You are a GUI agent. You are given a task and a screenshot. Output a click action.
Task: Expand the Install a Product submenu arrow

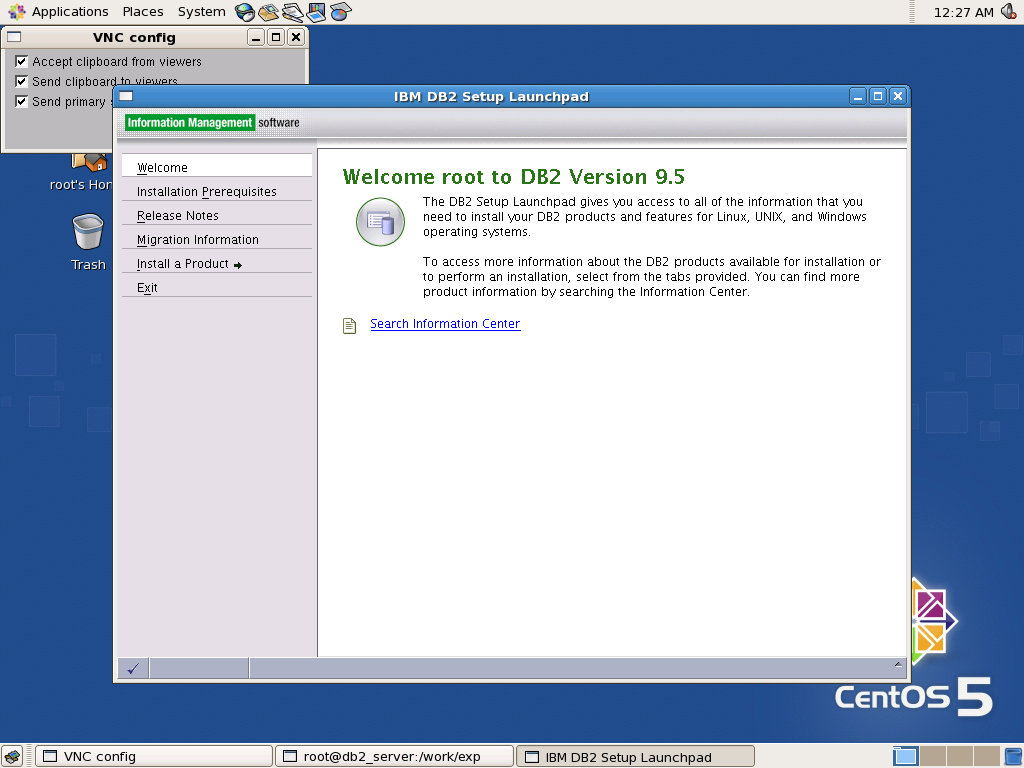coord(238,265)
